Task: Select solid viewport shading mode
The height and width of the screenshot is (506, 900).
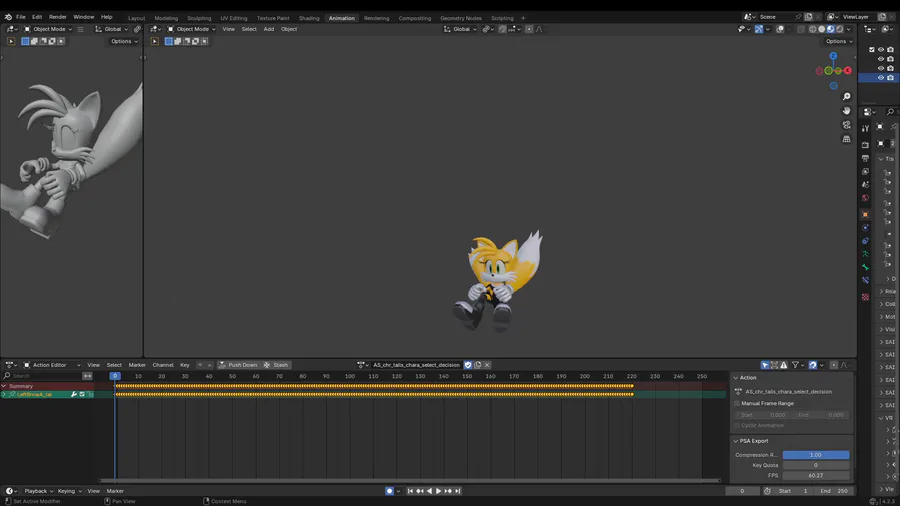Action: 821,29
